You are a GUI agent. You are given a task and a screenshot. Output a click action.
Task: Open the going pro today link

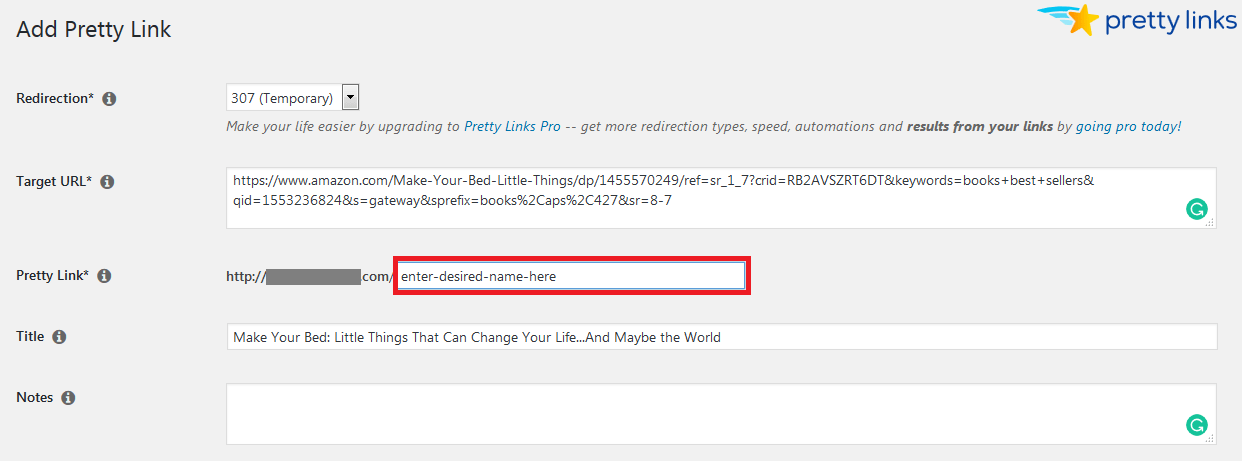pos(1128,127)
